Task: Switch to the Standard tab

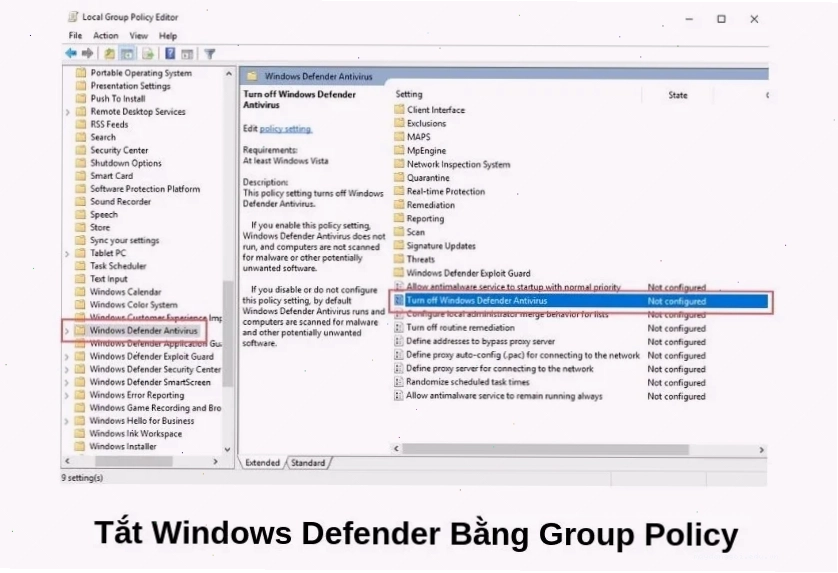Action: tap(308, 463)
